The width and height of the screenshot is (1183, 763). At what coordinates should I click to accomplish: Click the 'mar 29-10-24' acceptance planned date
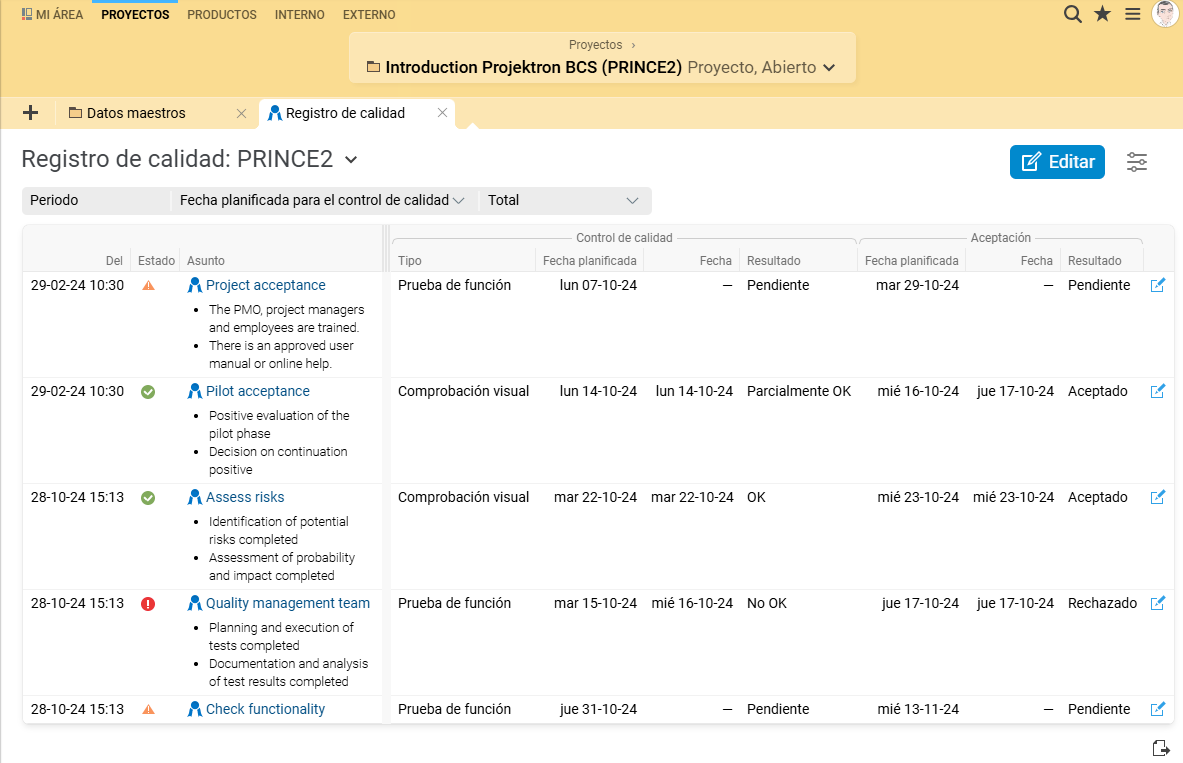click(917, 285)
